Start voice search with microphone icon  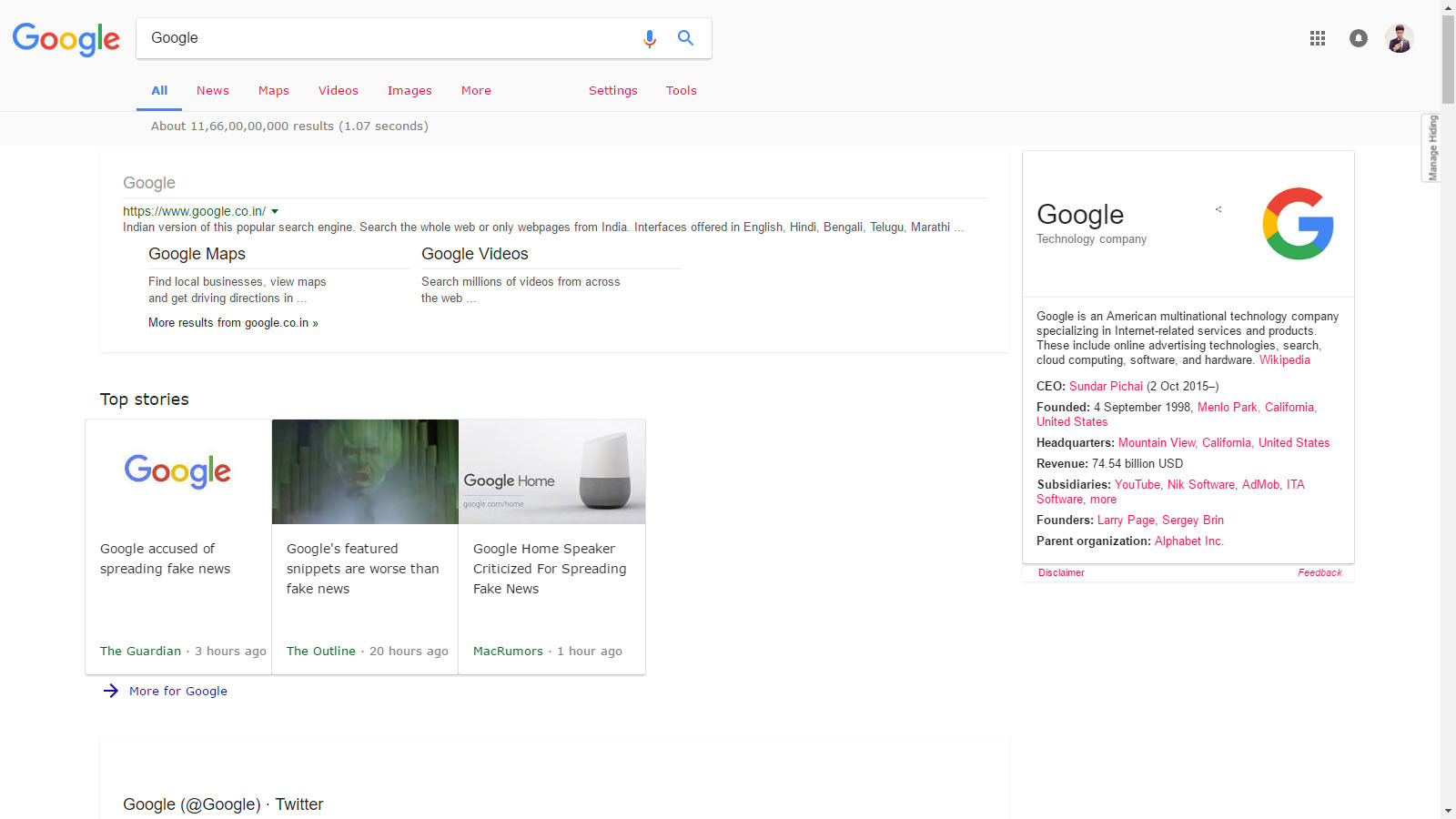pyautogui.click(x=650, y=38)
